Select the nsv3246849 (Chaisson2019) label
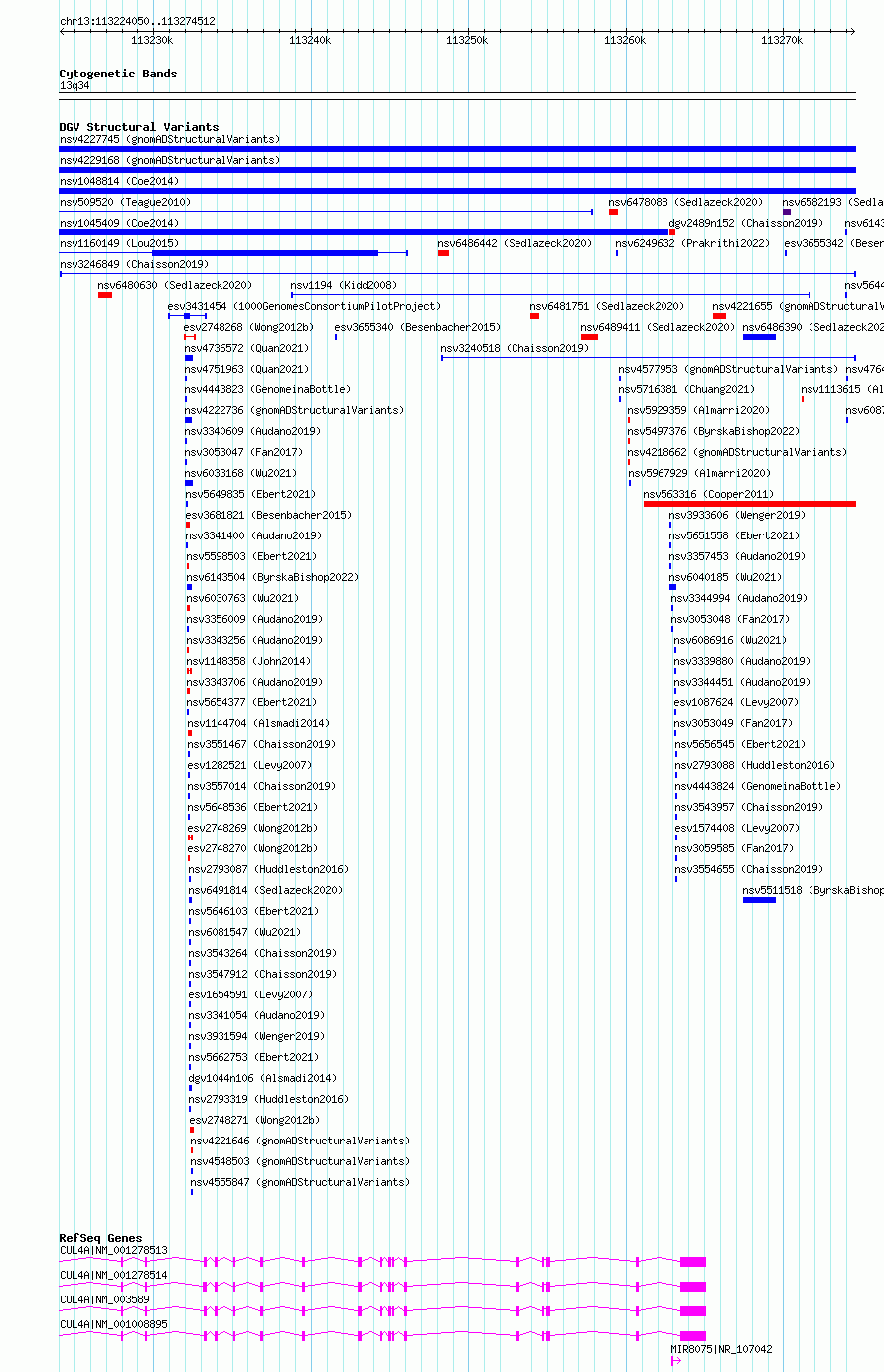This screenshot has height=1372, width=884. (x=134, y=264)
